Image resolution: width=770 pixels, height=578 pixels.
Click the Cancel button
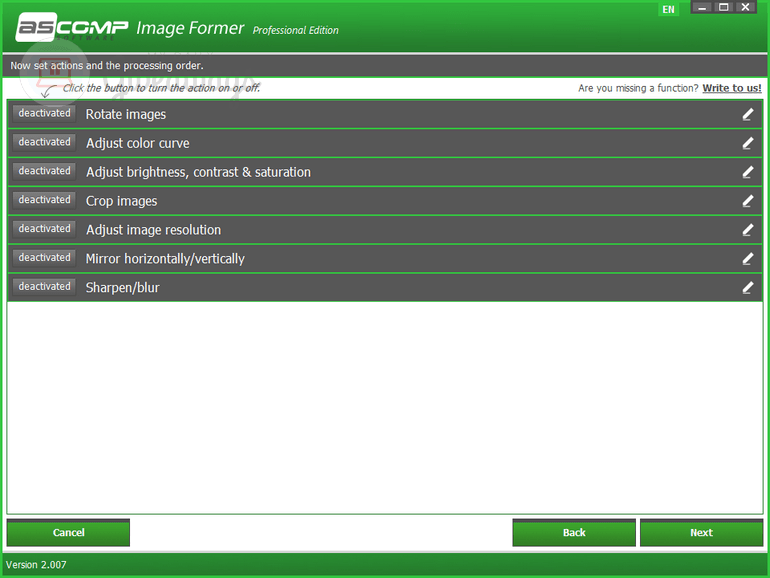[68, 533]
